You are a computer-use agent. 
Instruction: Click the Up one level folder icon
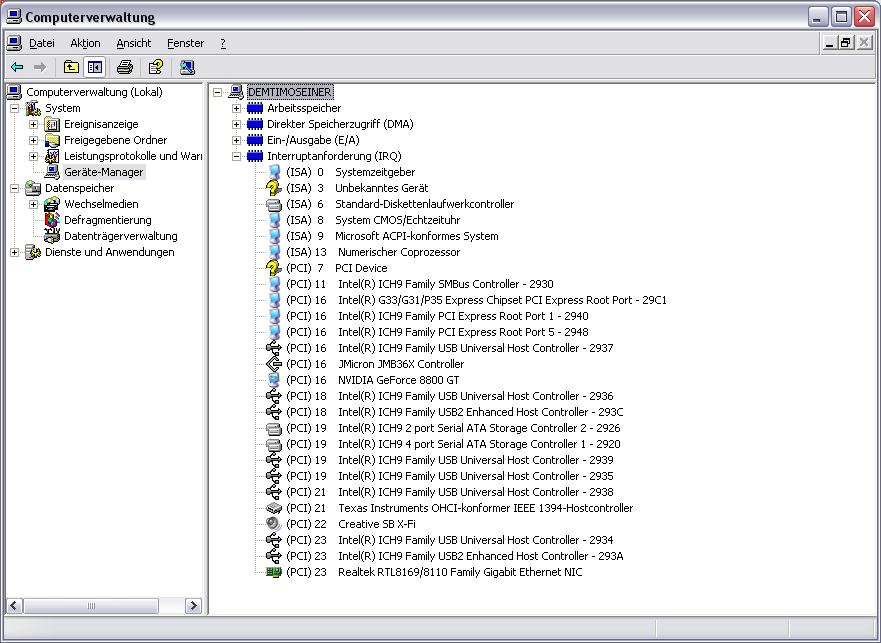point(71,67)
